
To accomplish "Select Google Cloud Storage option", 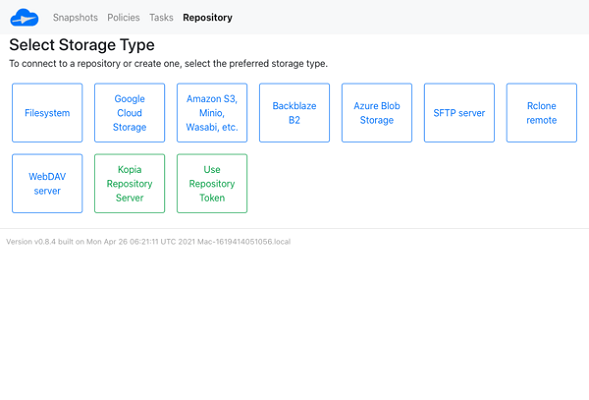I will pos(130,113).
